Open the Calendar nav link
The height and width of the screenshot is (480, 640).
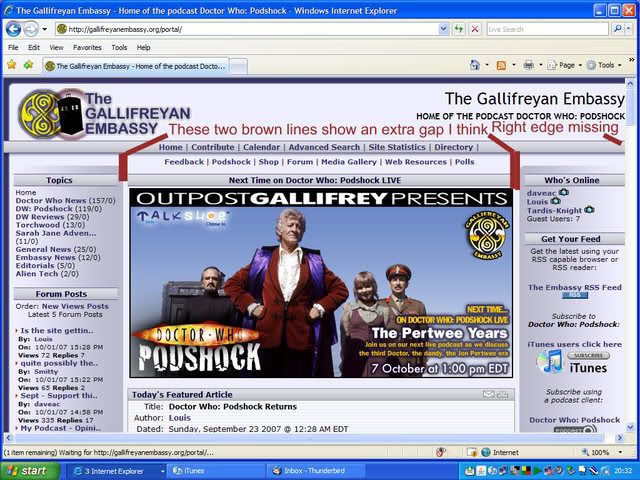click(261, 147)
